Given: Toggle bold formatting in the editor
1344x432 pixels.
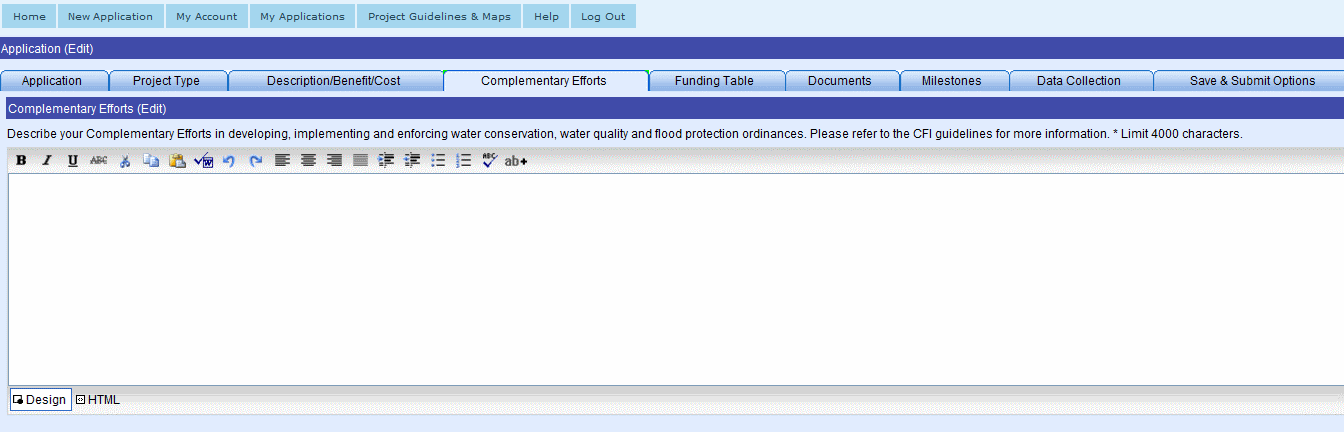Looking at the screenshot, I should point(21,161).
